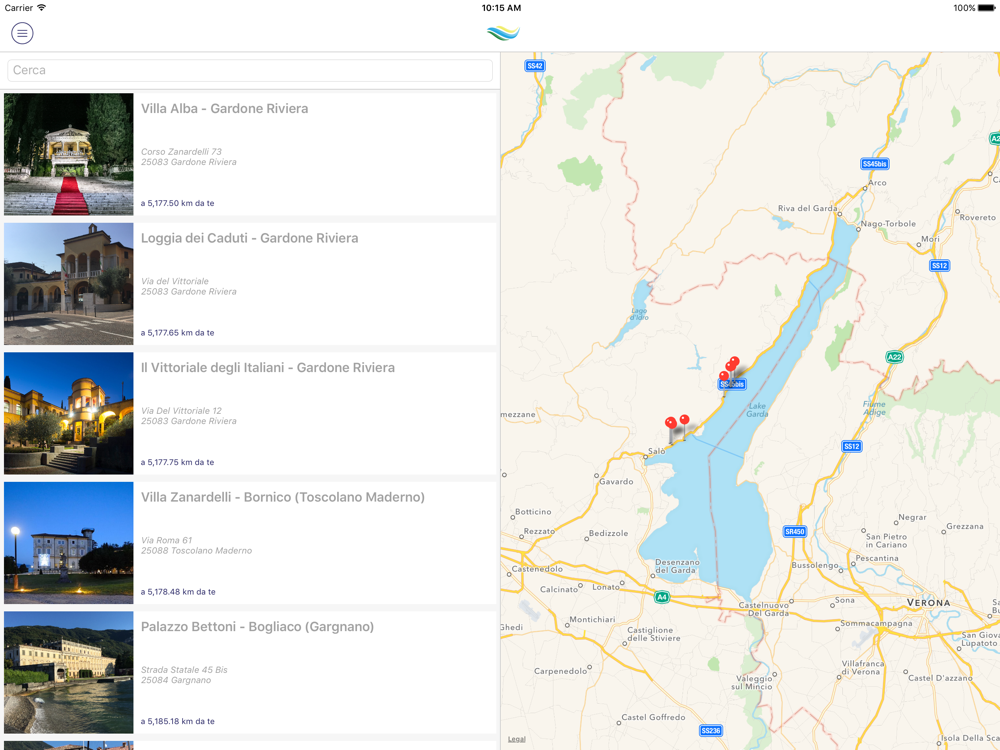
Task: Tap the Botticino map label
Action: point(533,511)
